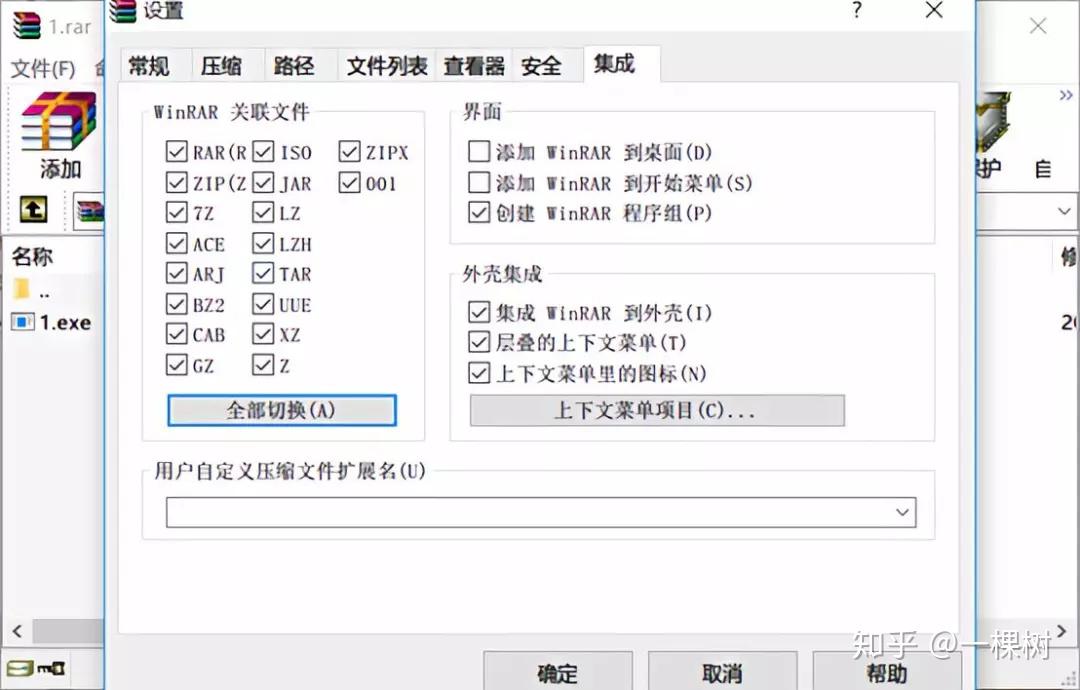This screenshot has width=1080, height=690.
Task: Click the toolbar overflow chevron at top right
Action: pyautogui.click(x=1066, y=95)
